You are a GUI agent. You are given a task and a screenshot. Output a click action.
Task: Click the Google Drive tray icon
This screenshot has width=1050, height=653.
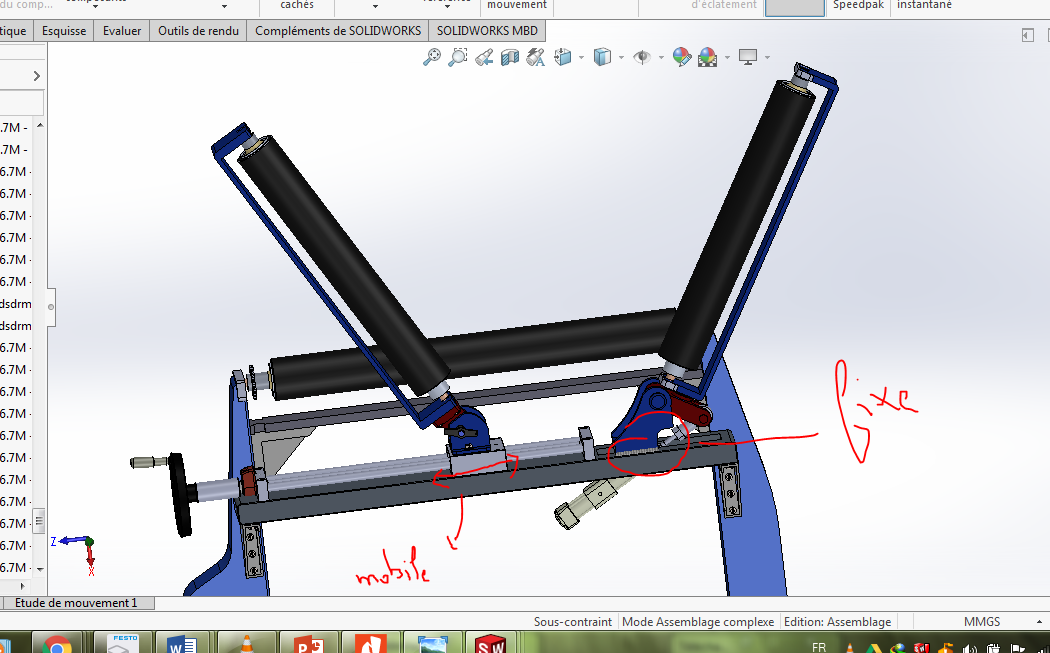pos(873,648)
